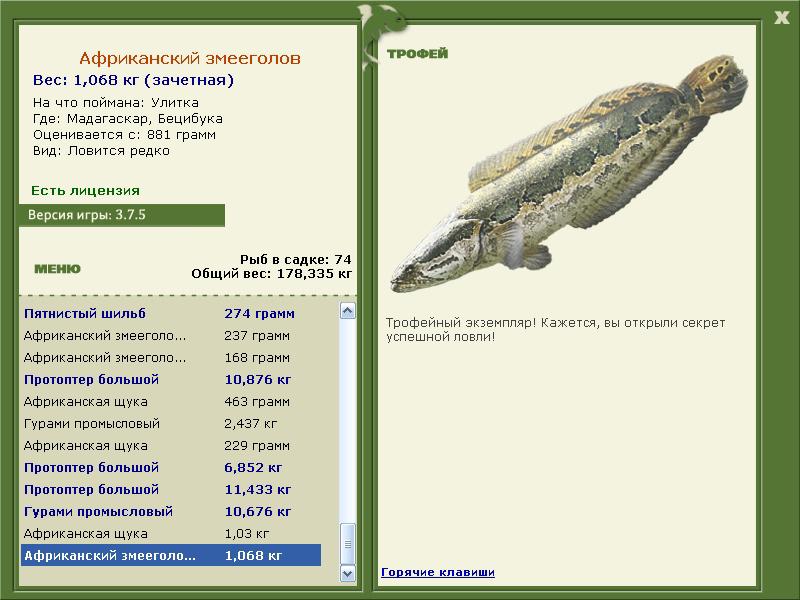800x600 pixels.
Task: Select Африканская щука 229 грамм row
Action: pyautogui.click(x=171, y=445)
